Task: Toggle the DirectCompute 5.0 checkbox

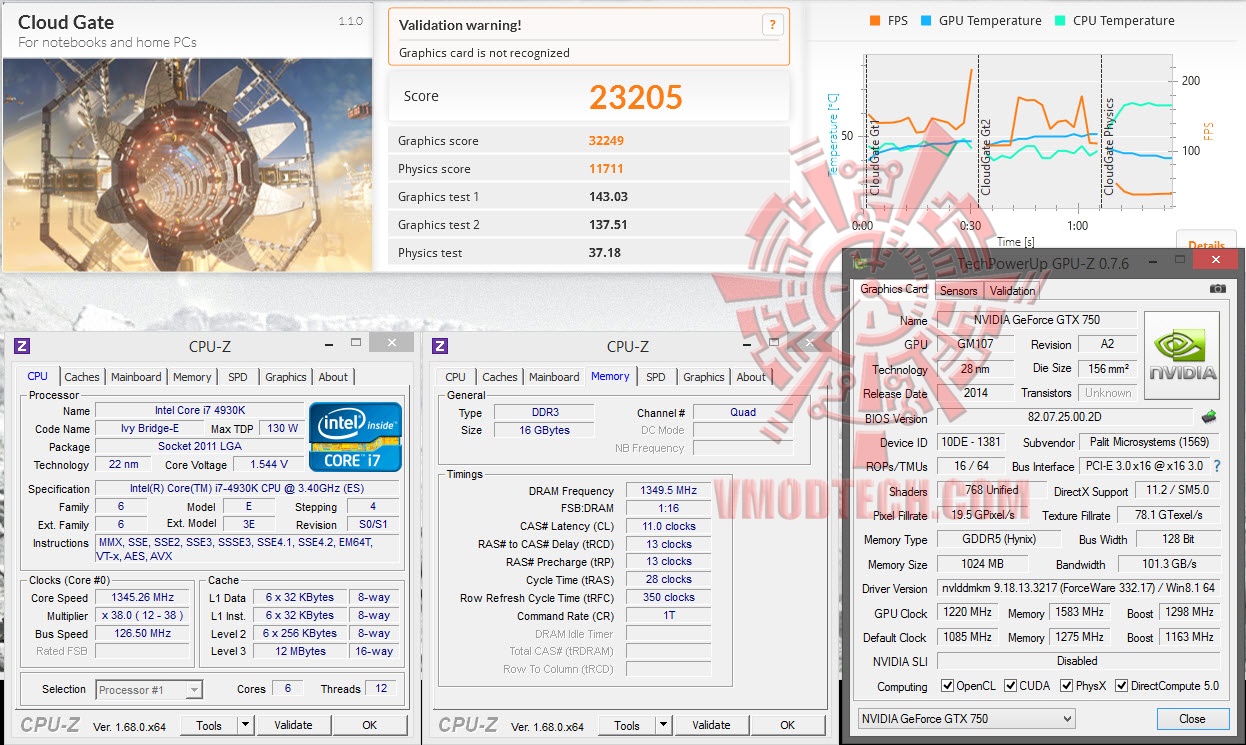Action: tap(1122, 686)
